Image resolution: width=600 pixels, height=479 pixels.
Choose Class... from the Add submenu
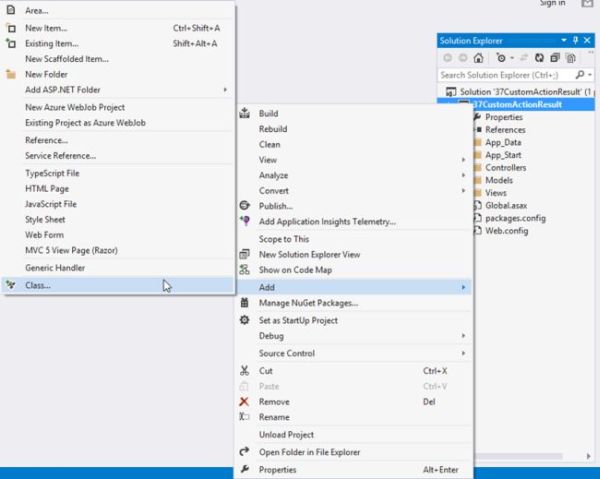(x=118, y=285)
